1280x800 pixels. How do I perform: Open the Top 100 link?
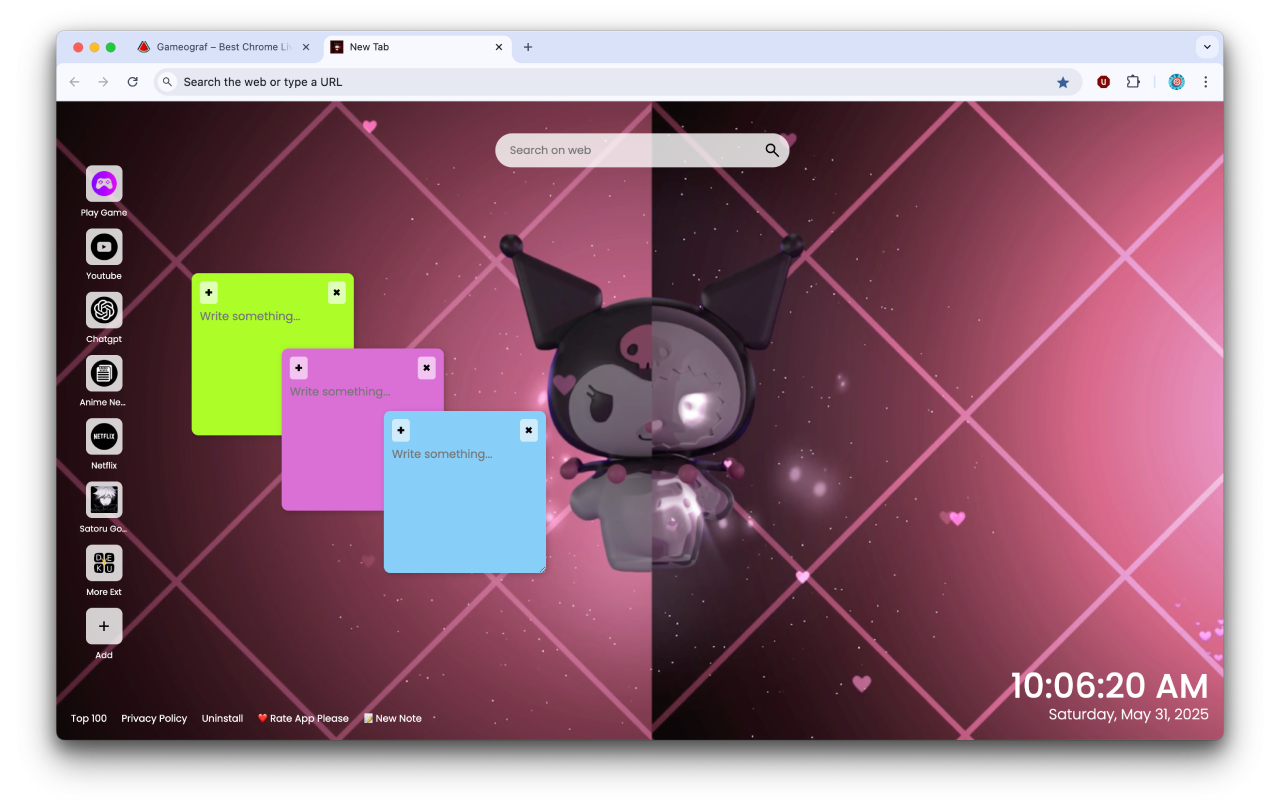pyautogui.click(x=89, y=718)
